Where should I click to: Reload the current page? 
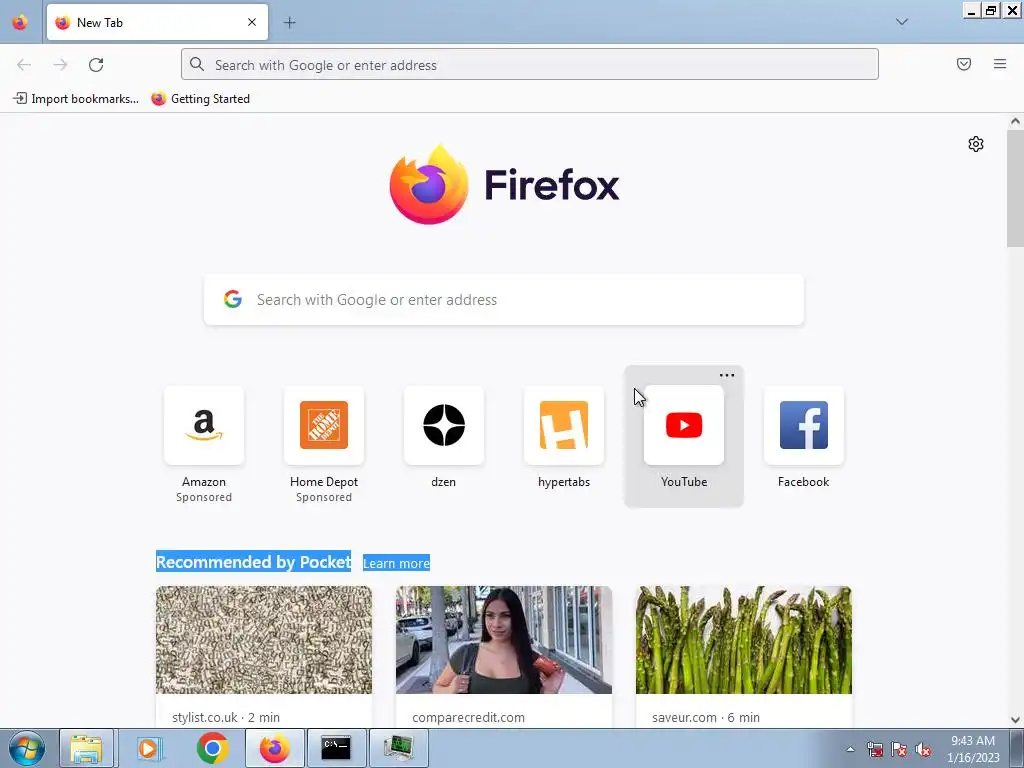coord(96,65)
